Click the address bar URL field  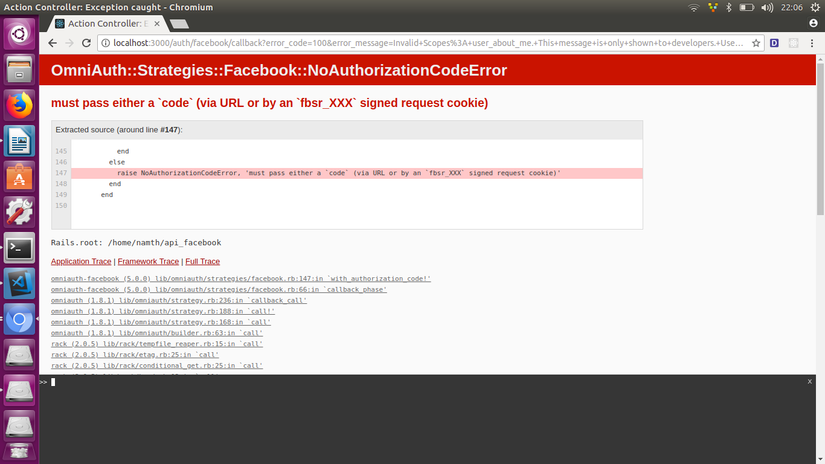(428, 43)
